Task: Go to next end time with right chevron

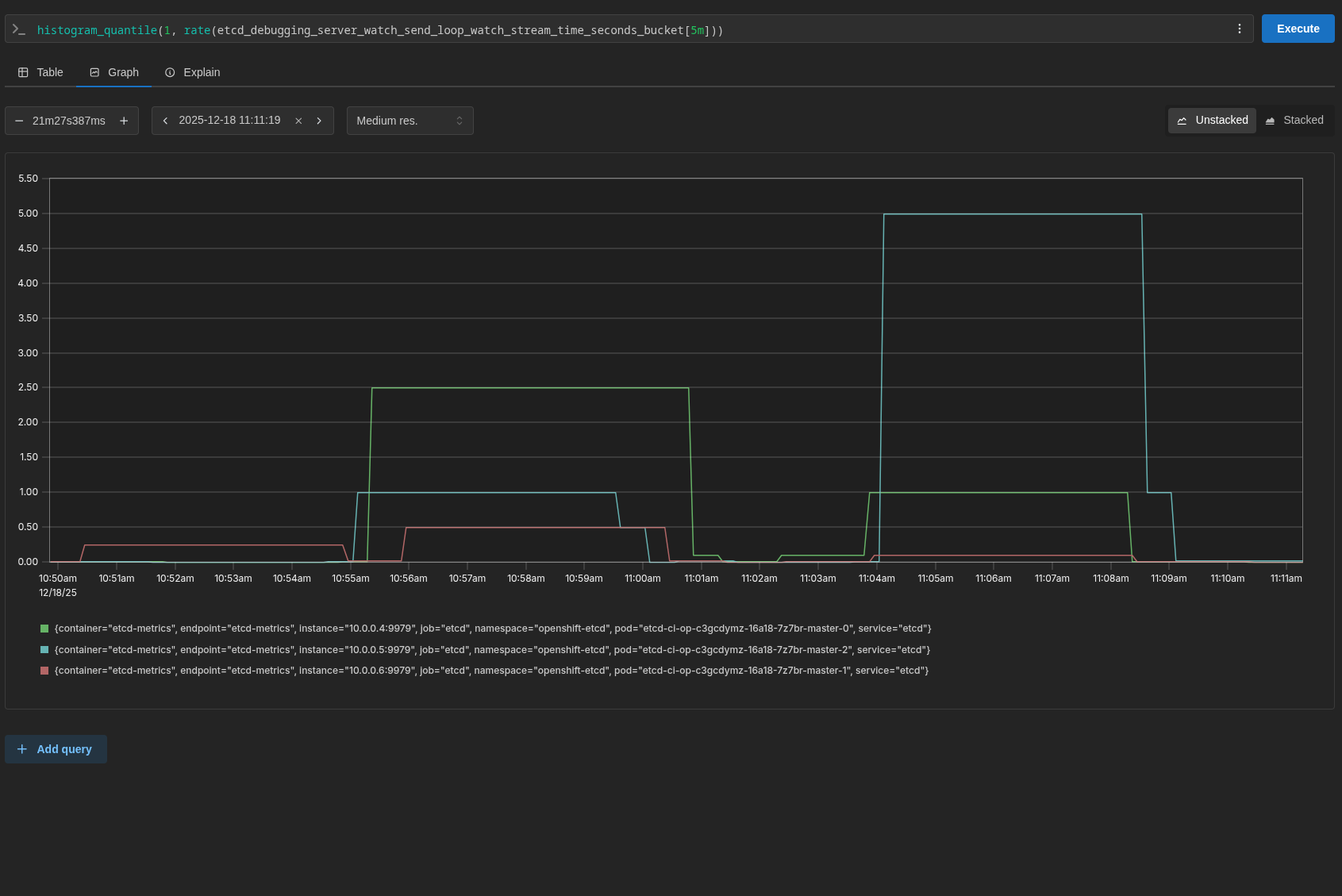Action: pyautogui.click(x=319, y=121)
